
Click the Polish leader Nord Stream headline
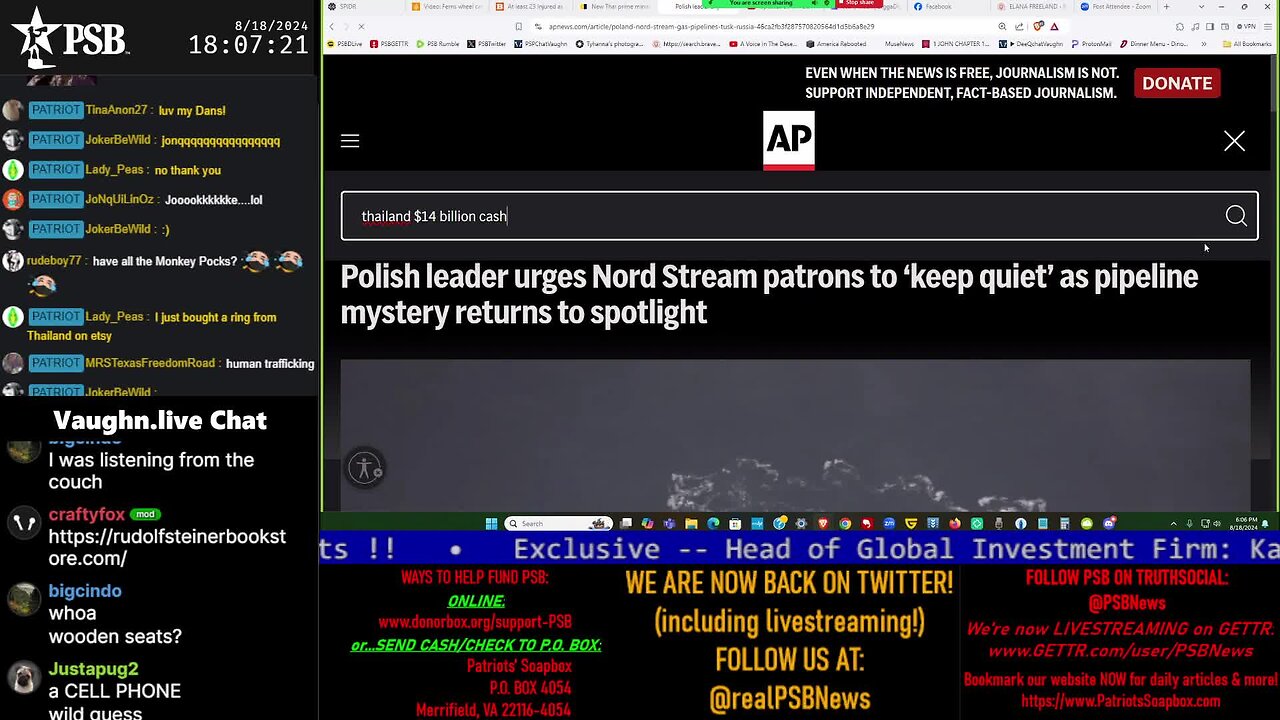click(x=769, y=294)
